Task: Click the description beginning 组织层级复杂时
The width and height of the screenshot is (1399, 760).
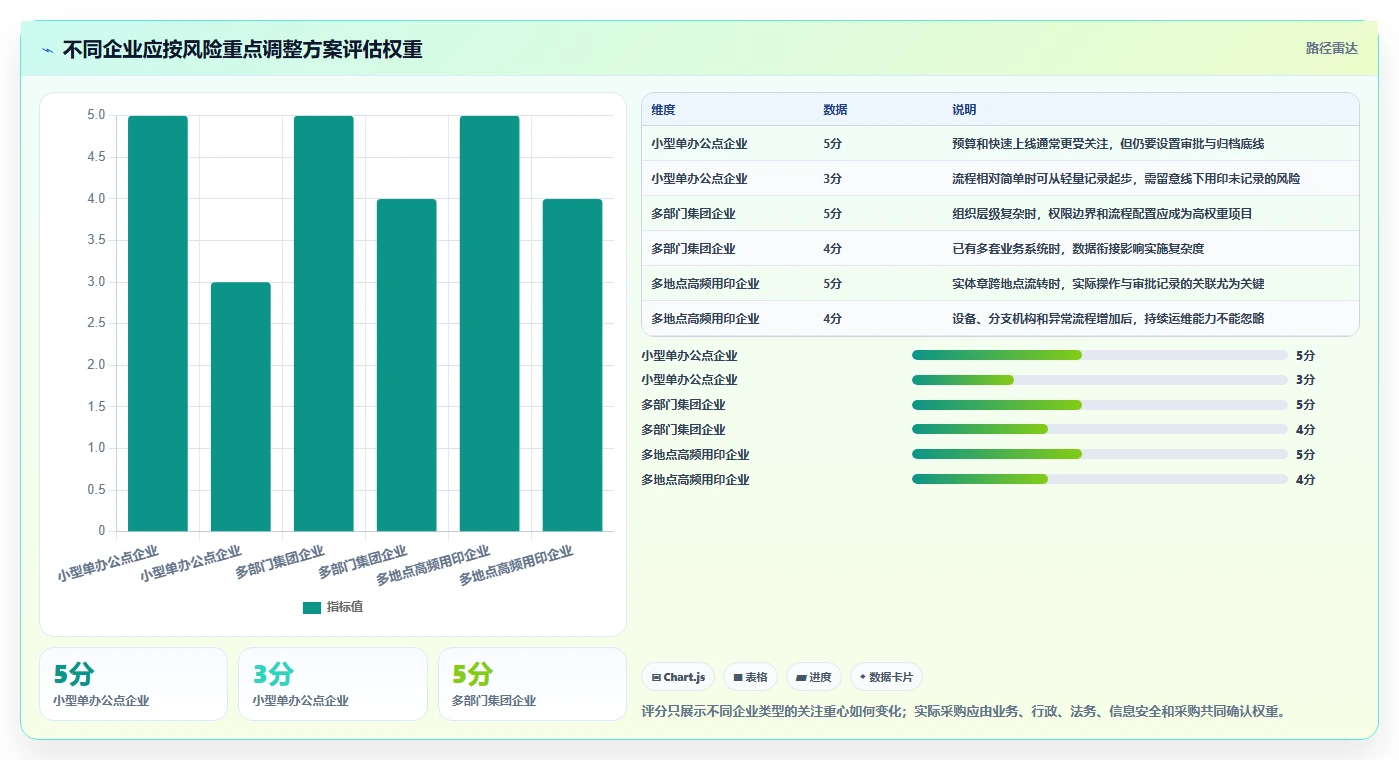Action: 1102,214
